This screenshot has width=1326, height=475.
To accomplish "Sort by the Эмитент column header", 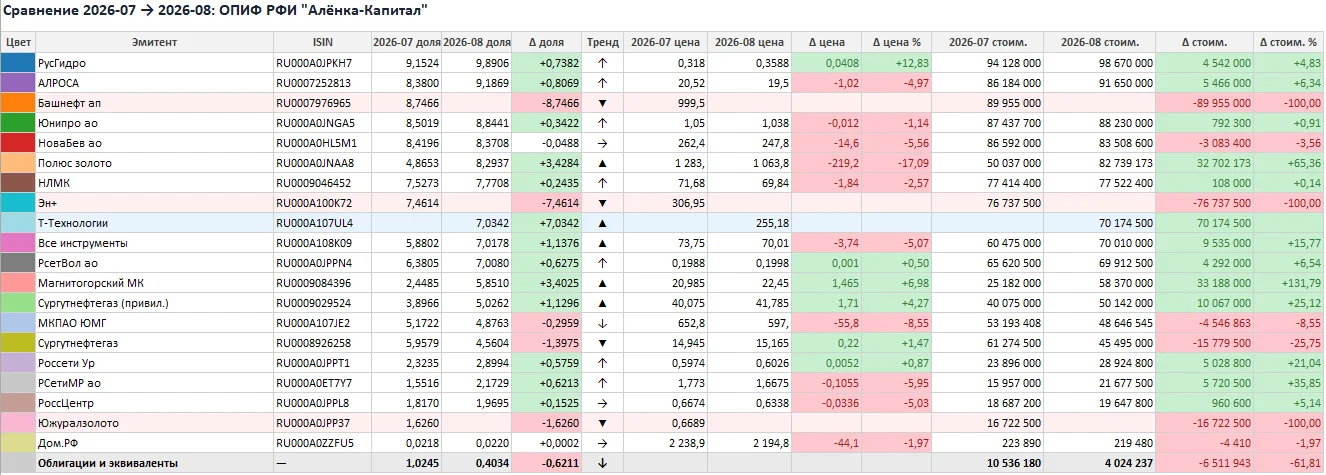I will (154, 42).
